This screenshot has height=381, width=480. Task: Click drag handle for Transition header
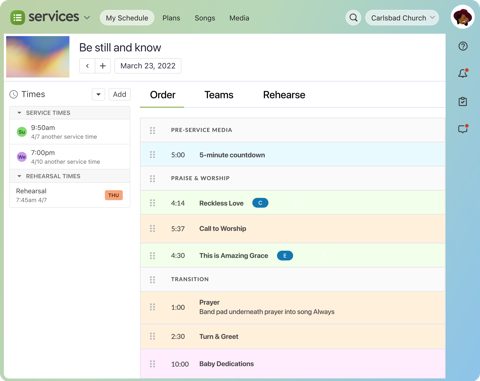(152, 279)
